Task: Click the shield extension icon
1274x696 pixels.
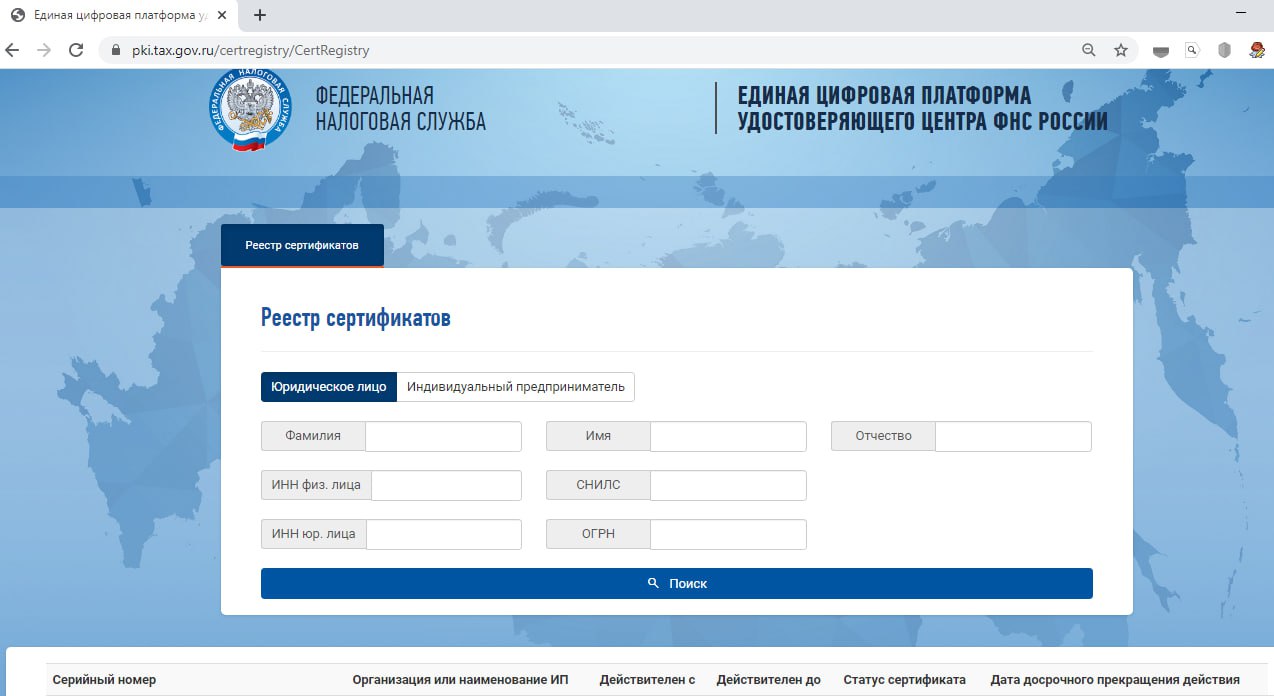Action: point(1224,50)
